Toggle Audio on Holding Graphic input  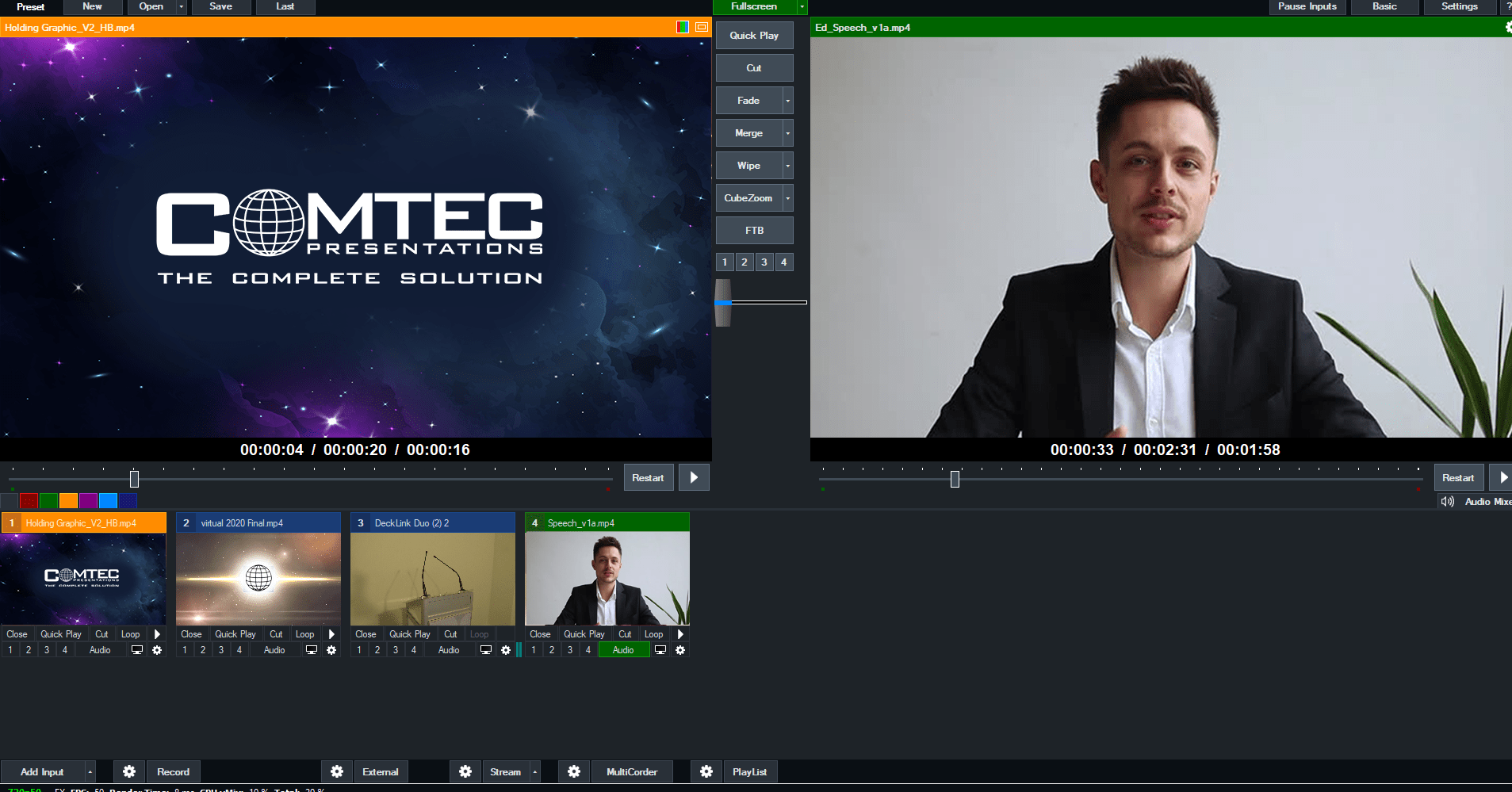(x=100, y=650)
